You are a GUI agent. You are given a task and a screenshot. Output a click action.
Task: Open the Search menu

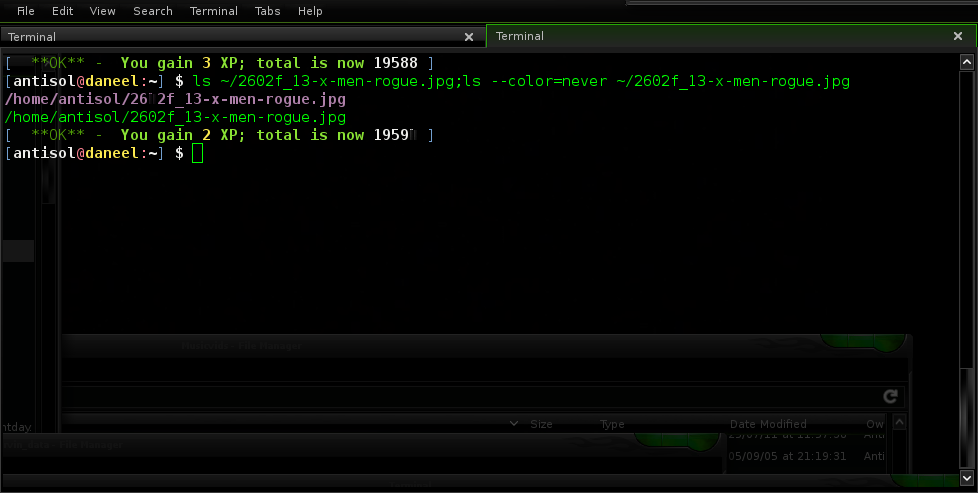[x=152, y=11]
